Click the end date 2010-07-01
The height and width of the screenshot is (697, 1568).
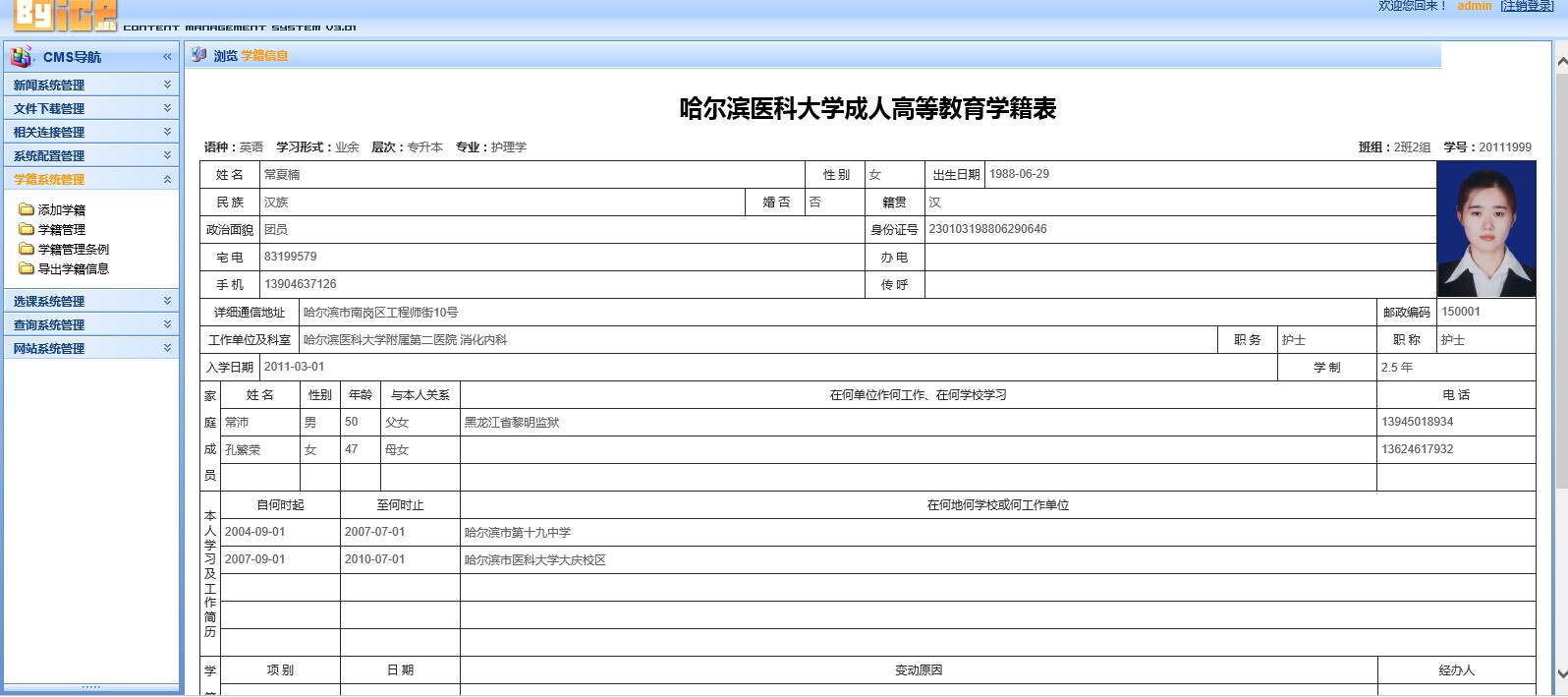point(374,559)
